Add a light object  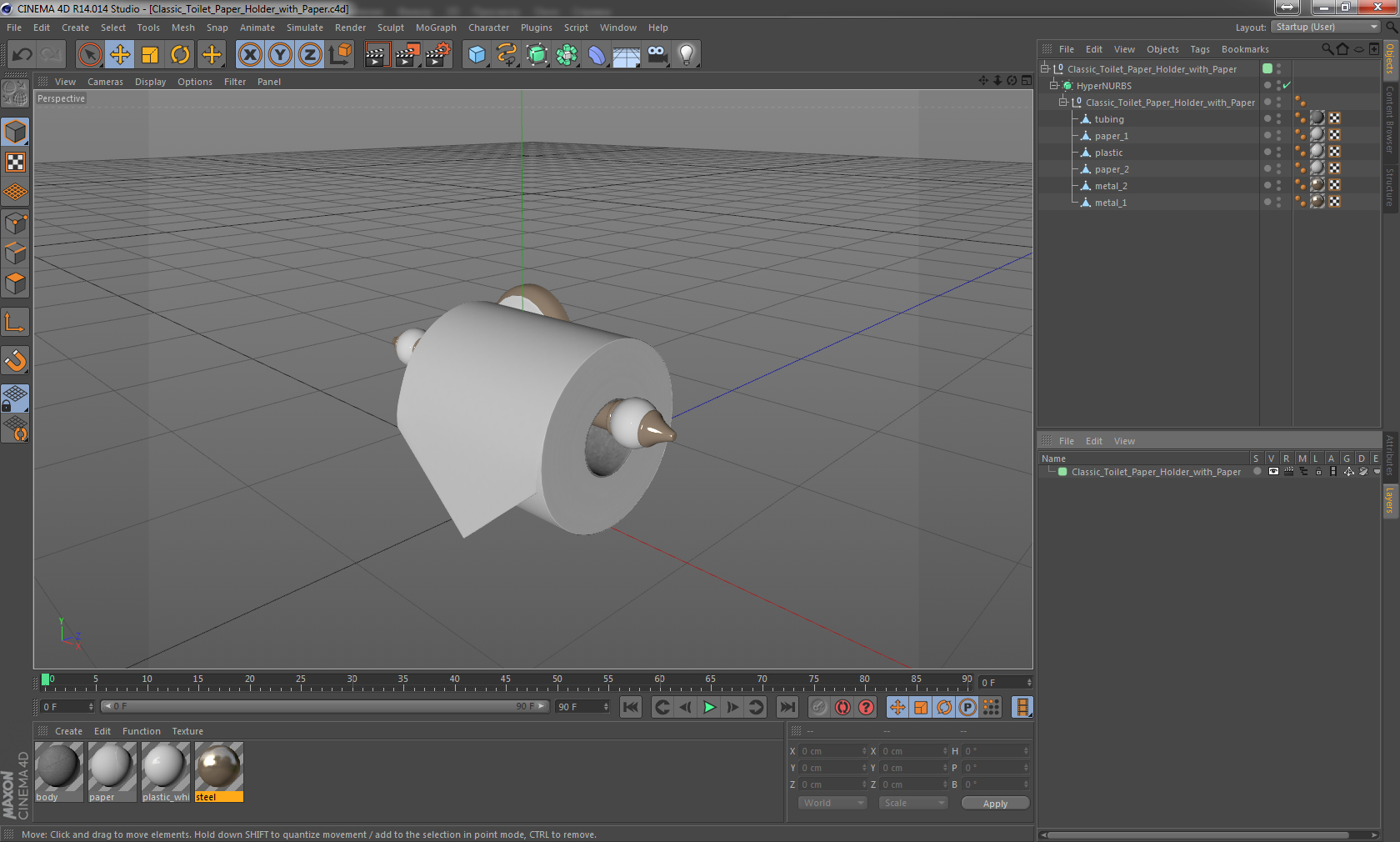point(687,55)
